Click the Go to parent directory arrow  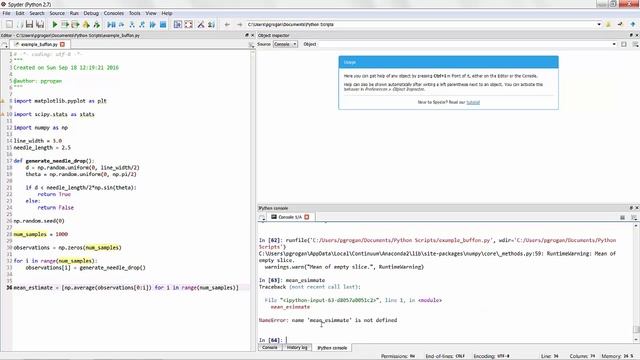633,24
